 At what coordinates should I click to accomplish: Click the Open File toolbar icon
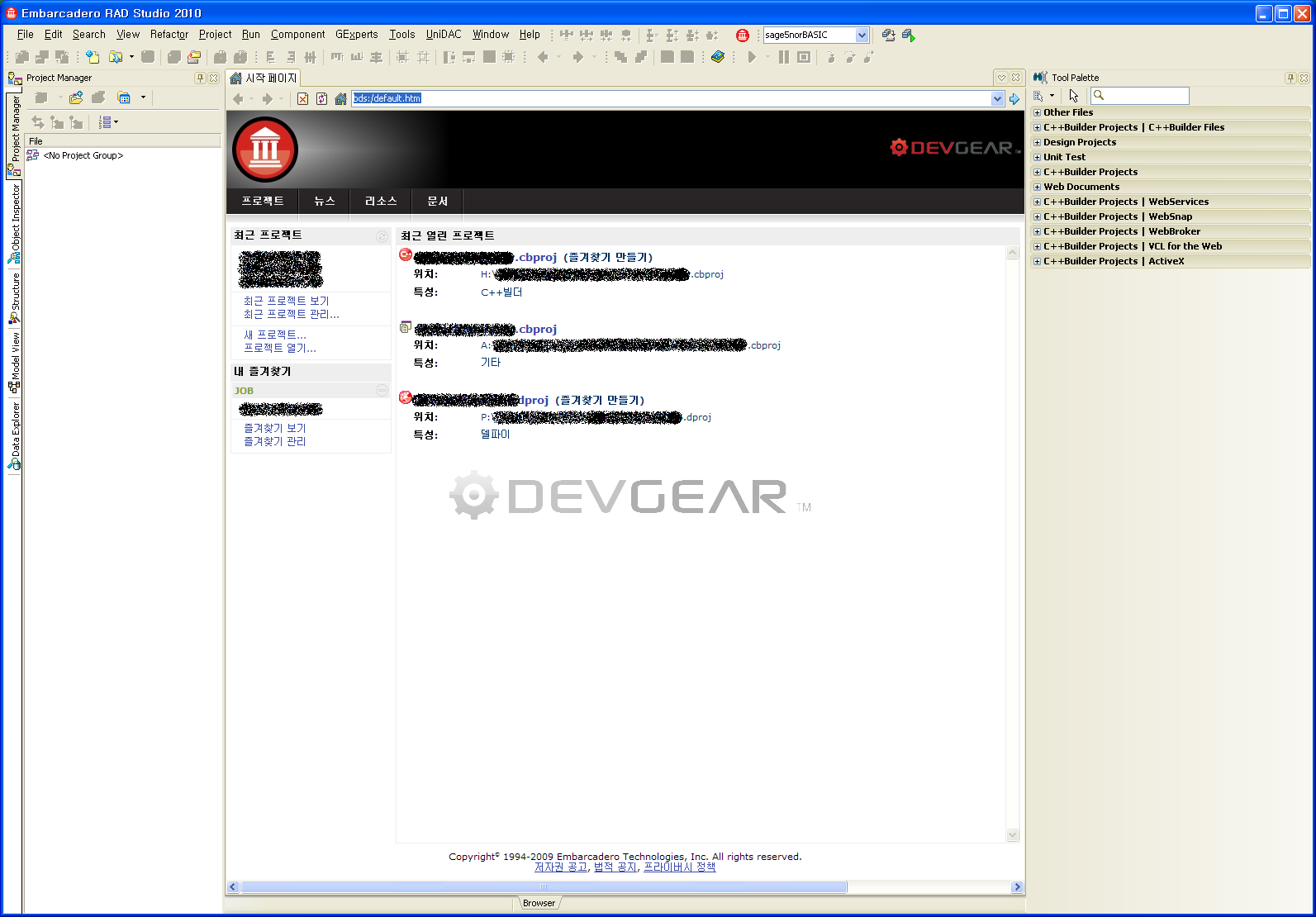(116, 57)
